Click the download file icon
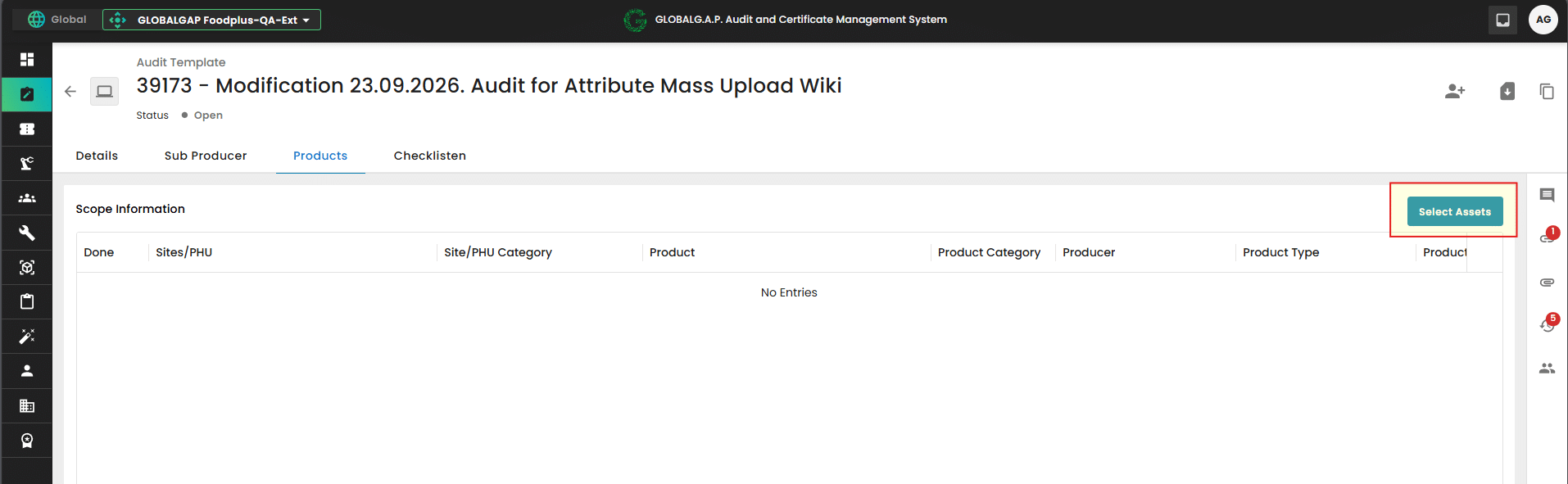 (1507, 91)
